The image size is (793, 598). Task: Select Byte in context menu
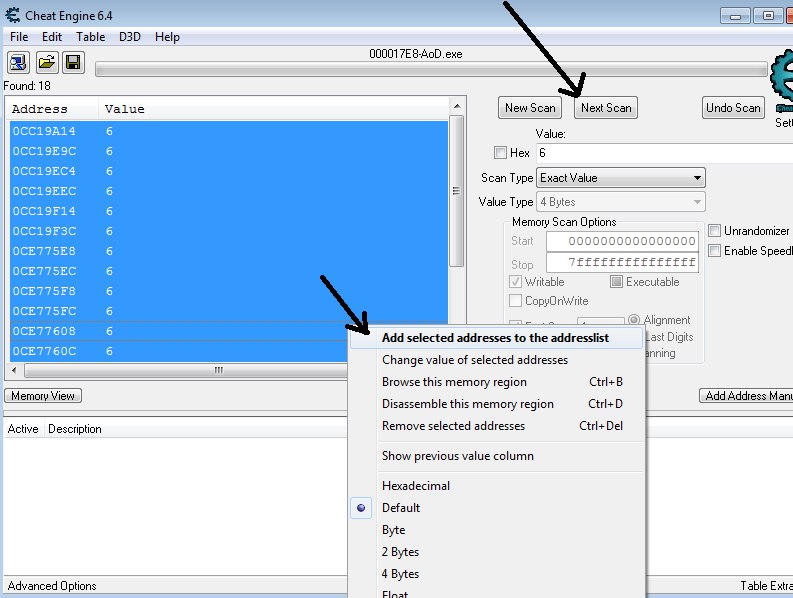[498, 530]
